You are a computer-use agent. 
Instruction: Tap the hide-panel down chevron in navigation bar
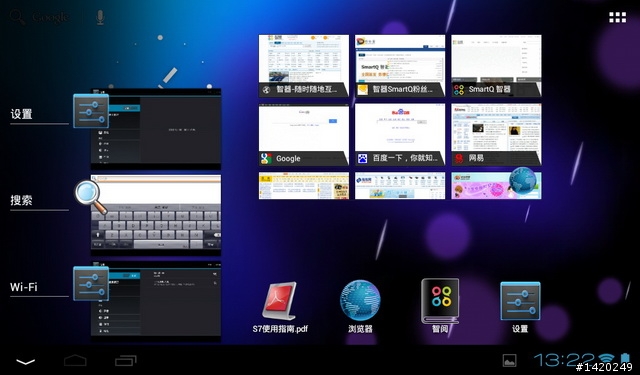click(25, 362)
